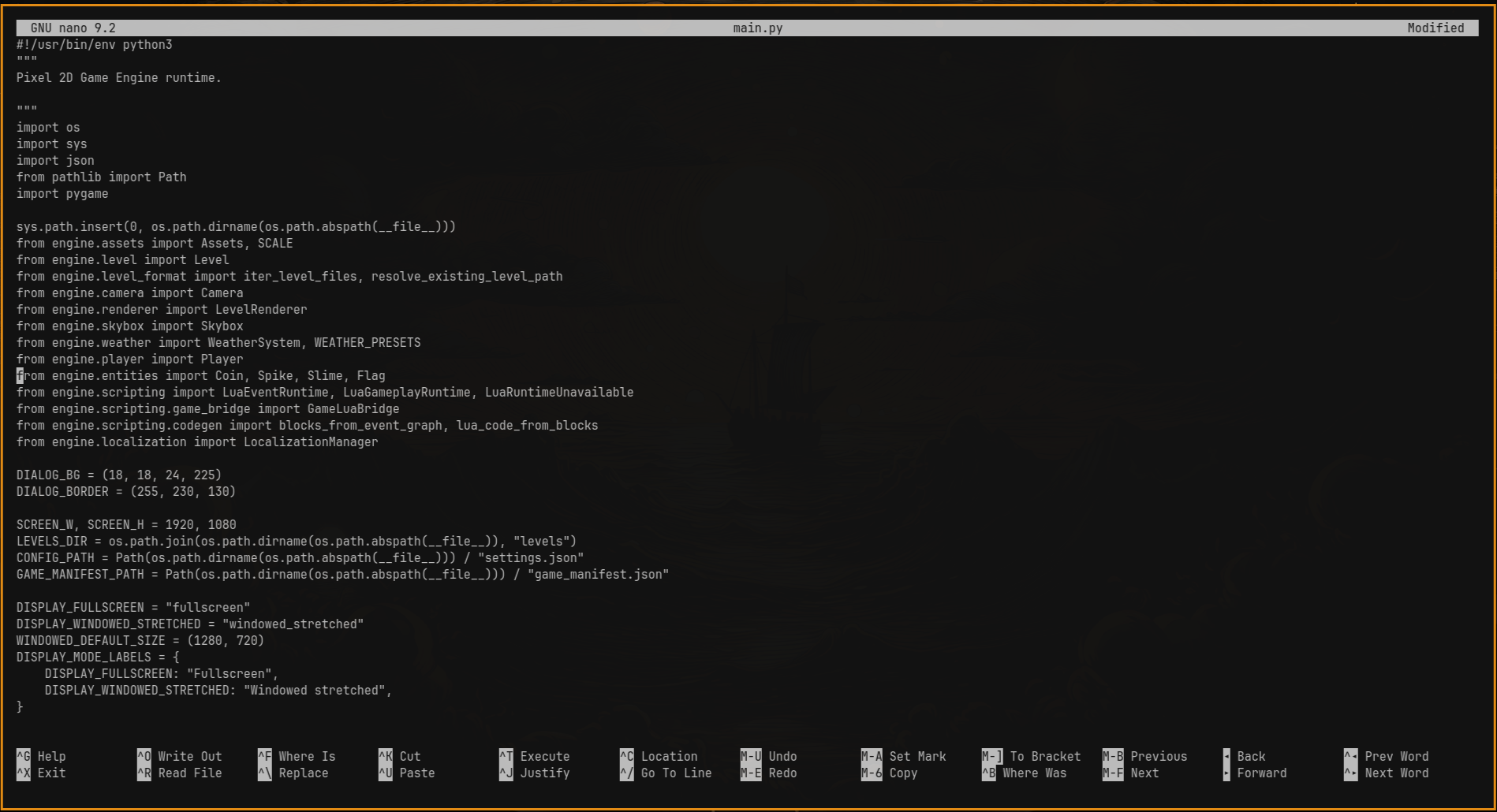Viewport: 1497px width, 812px height.
Task: Click the ^J Justify shortcut
Action: [535, 773]
